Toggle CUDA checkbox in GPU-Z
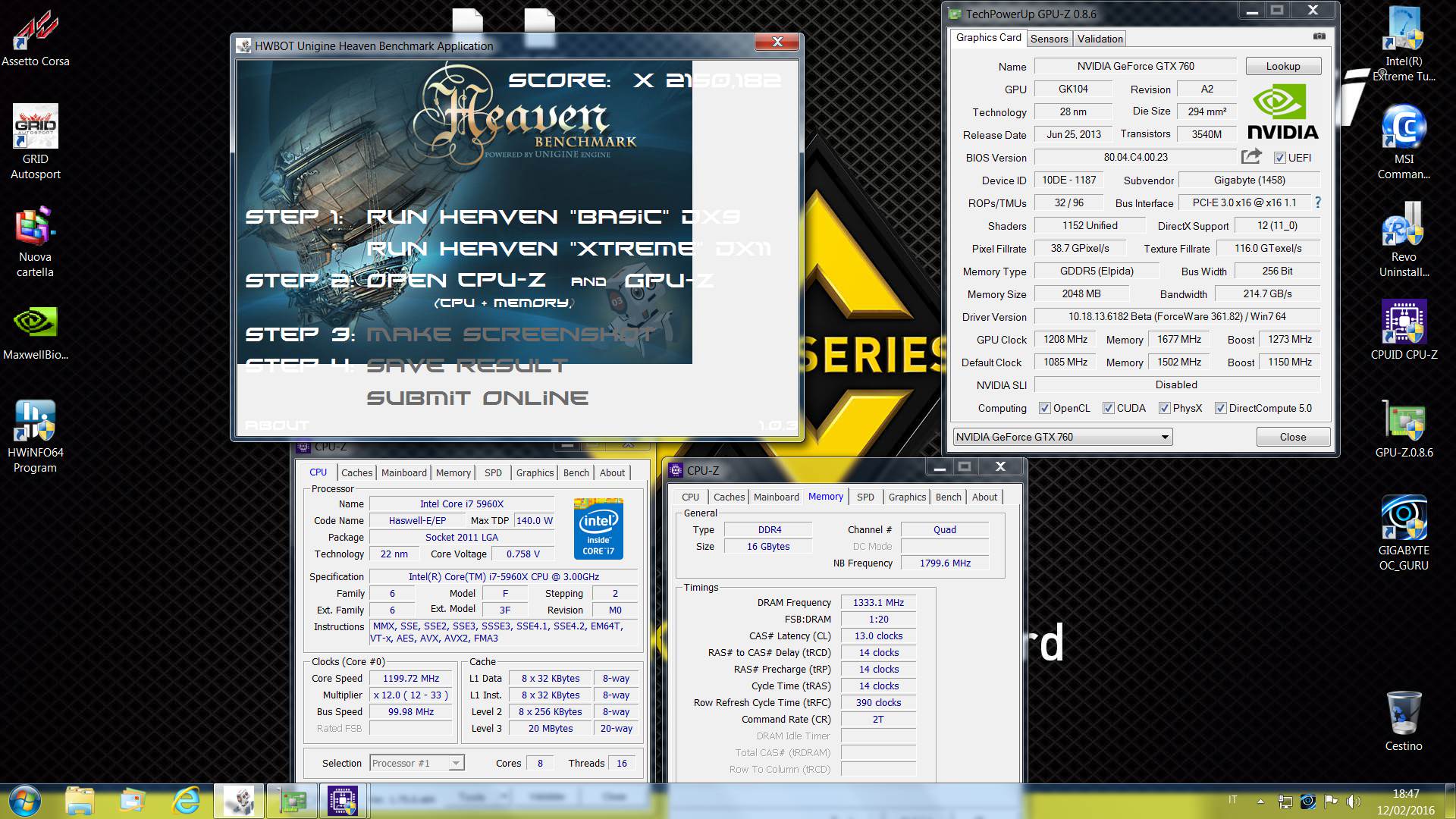 [1108, 408]
